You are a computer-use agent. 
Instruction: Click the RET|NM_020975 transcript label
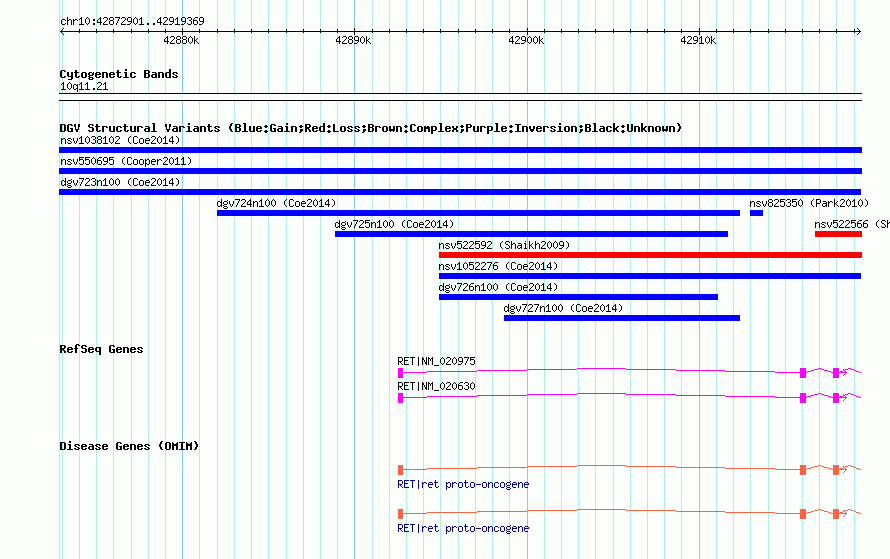point(436,361)
